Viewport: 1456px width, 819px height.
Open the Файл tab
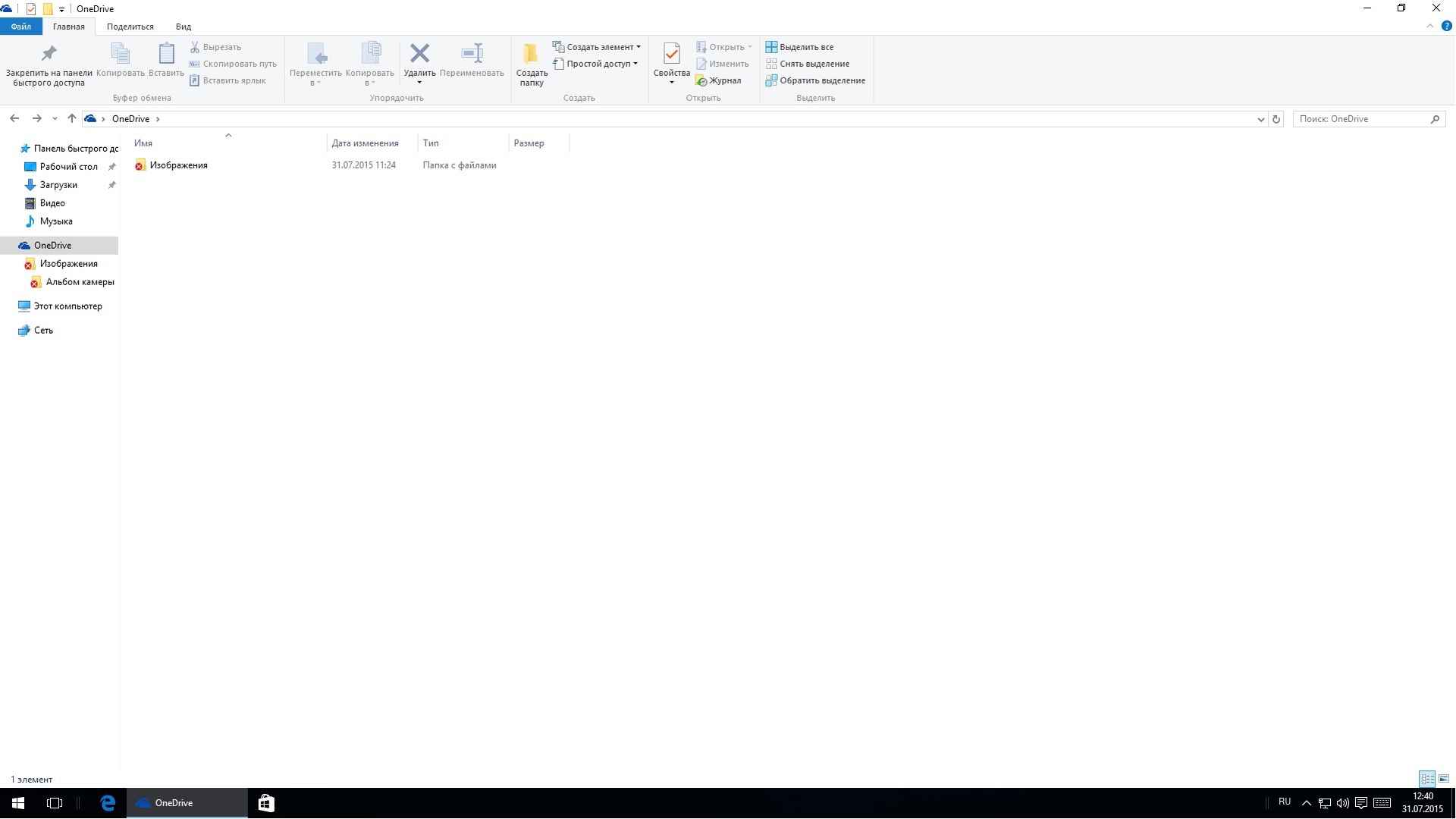point(21,27)
